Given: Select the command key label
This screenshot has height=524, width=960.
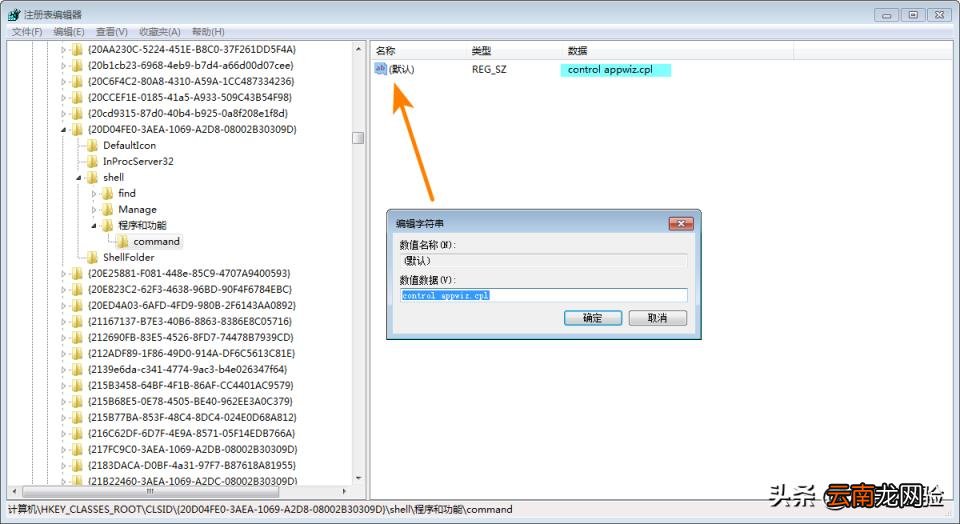Looking at the screenshot, I should (156, 241).
